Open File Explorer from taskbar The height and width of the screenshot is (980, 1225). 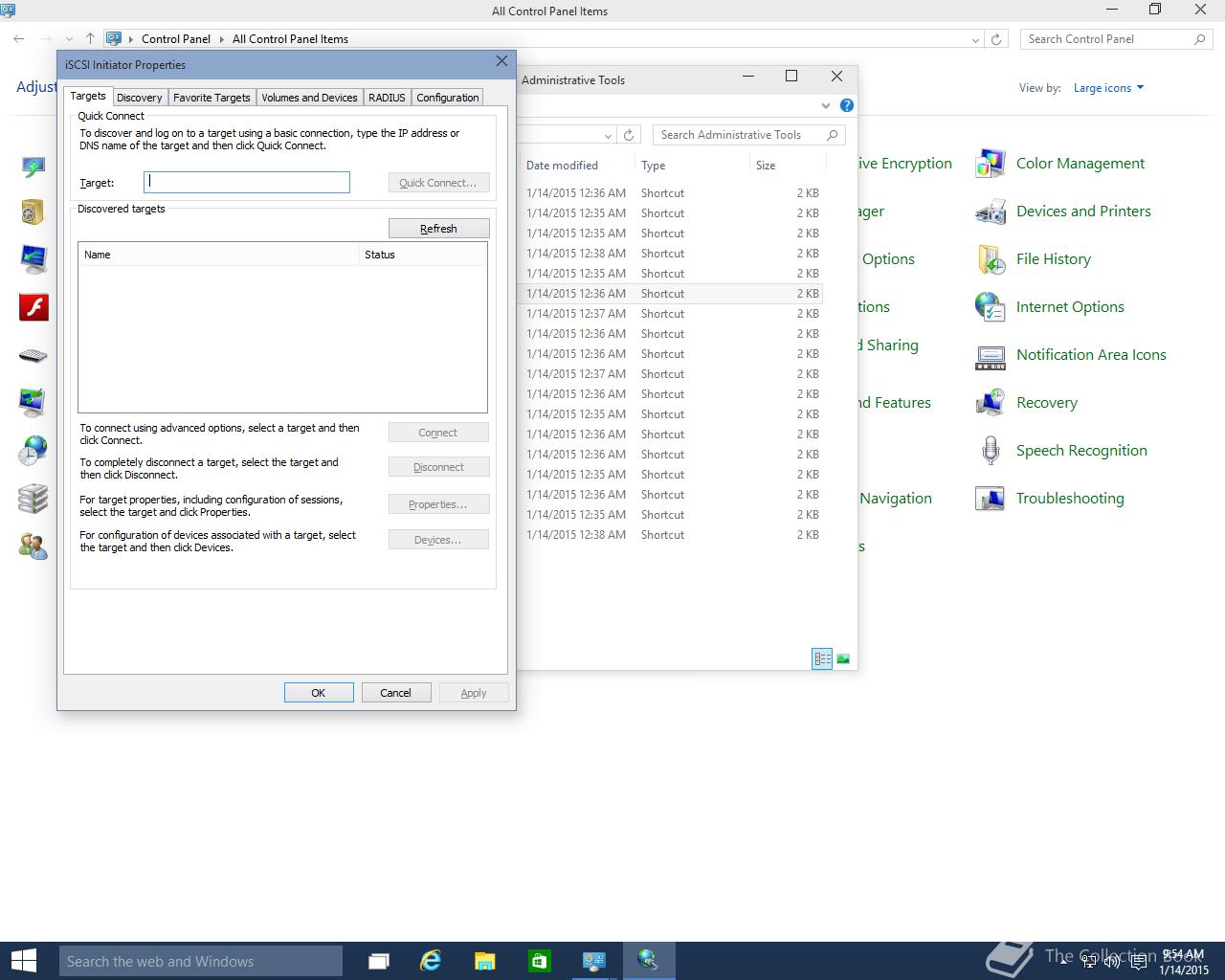[x=485, y=961]
